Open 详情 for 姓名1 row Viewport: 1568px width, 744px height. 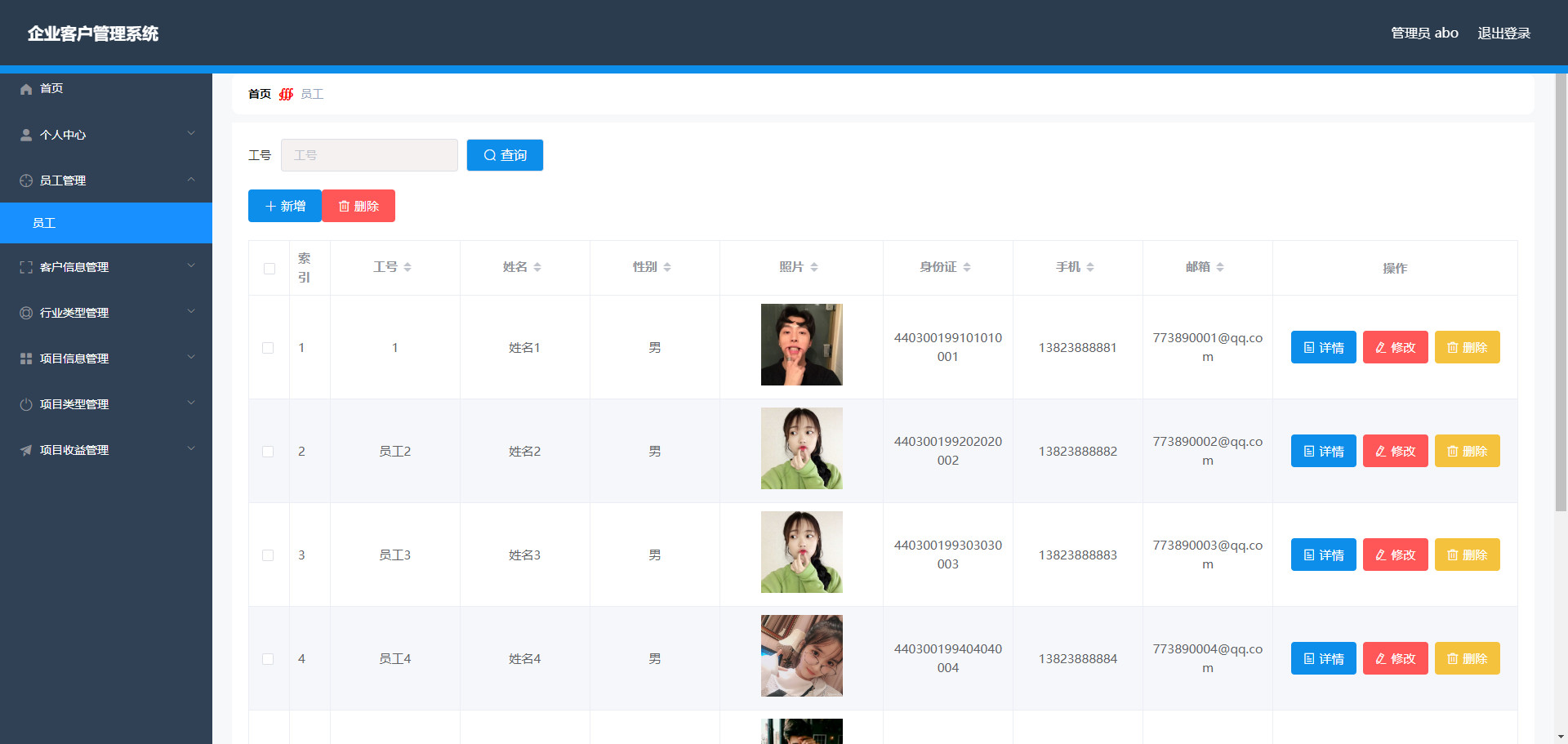(1324, 347)
